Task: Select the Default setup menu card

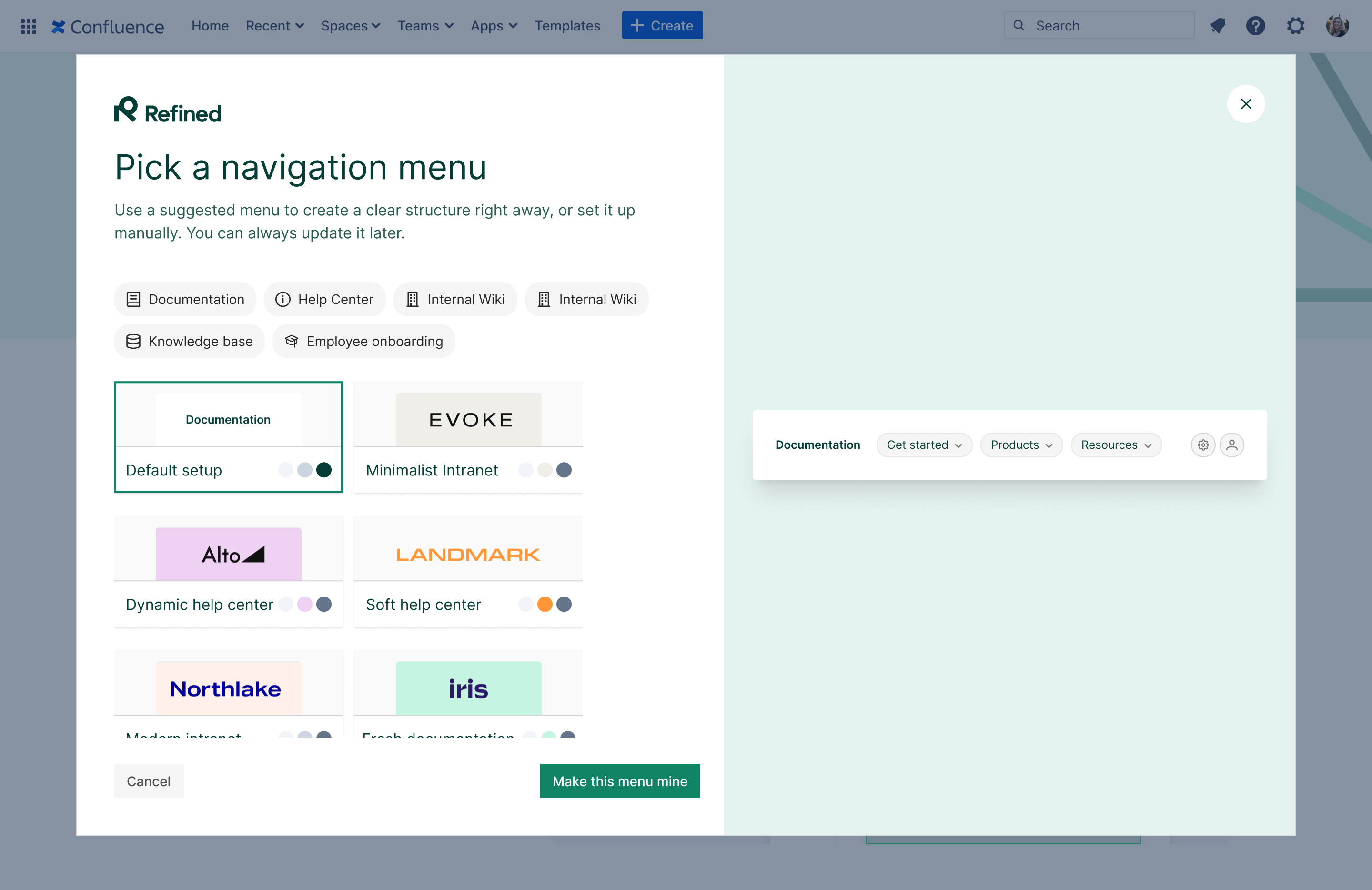Action: coord(228,436)
